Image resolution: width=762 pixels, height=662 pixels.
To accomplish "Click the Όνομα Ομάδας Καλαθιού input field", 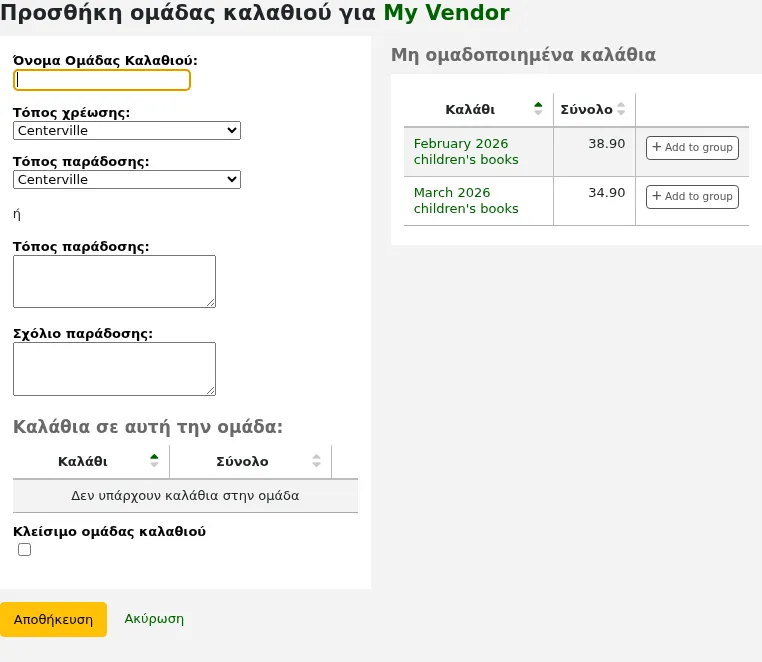I will (102, 80).
